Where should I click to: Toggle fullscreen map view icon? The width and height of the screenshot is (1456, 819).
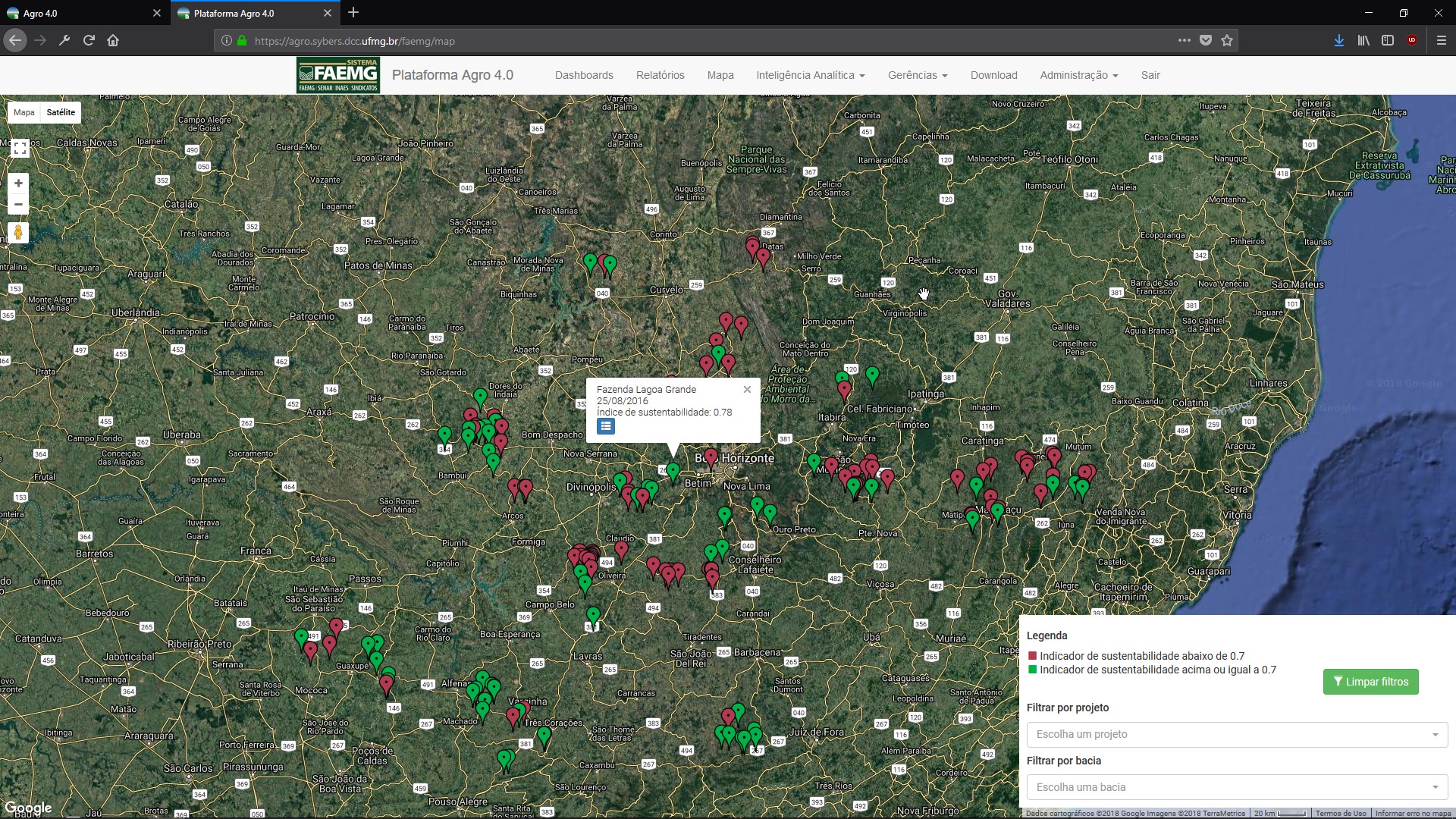pos(20,149)
